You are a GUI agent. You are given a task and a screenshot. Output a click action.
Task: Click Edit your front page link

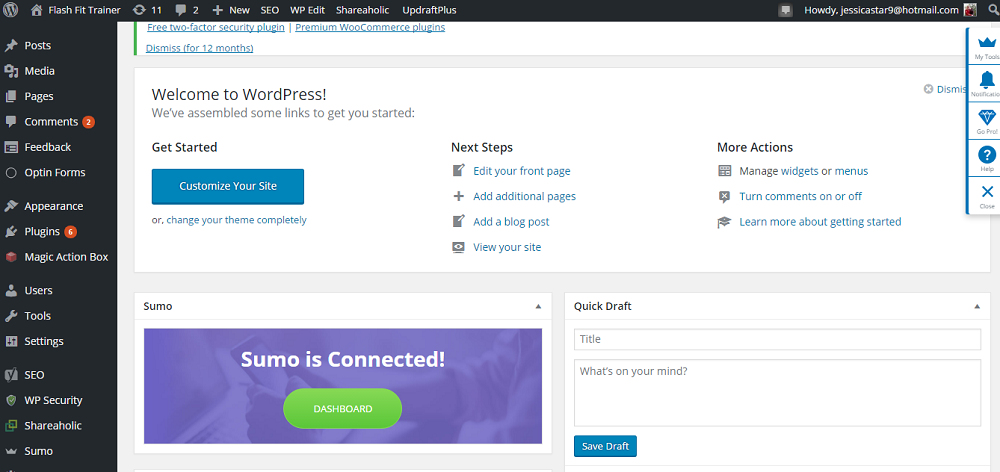pyautogui.click(x=522, y=171)
